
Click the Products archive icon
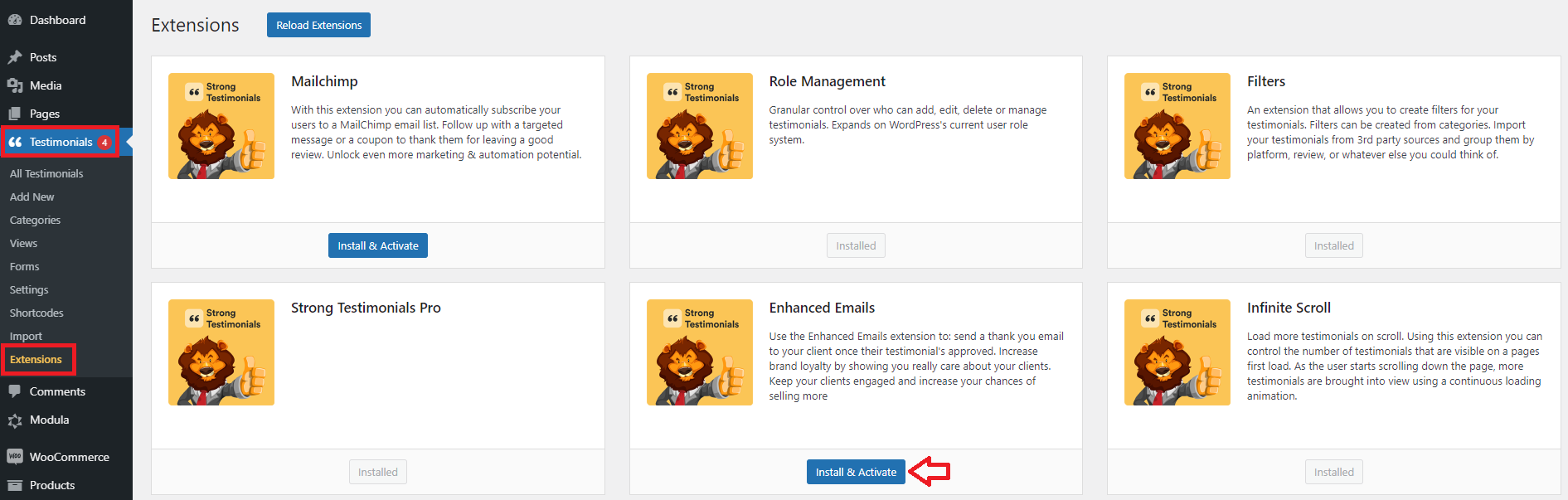[x=15, y=485]
